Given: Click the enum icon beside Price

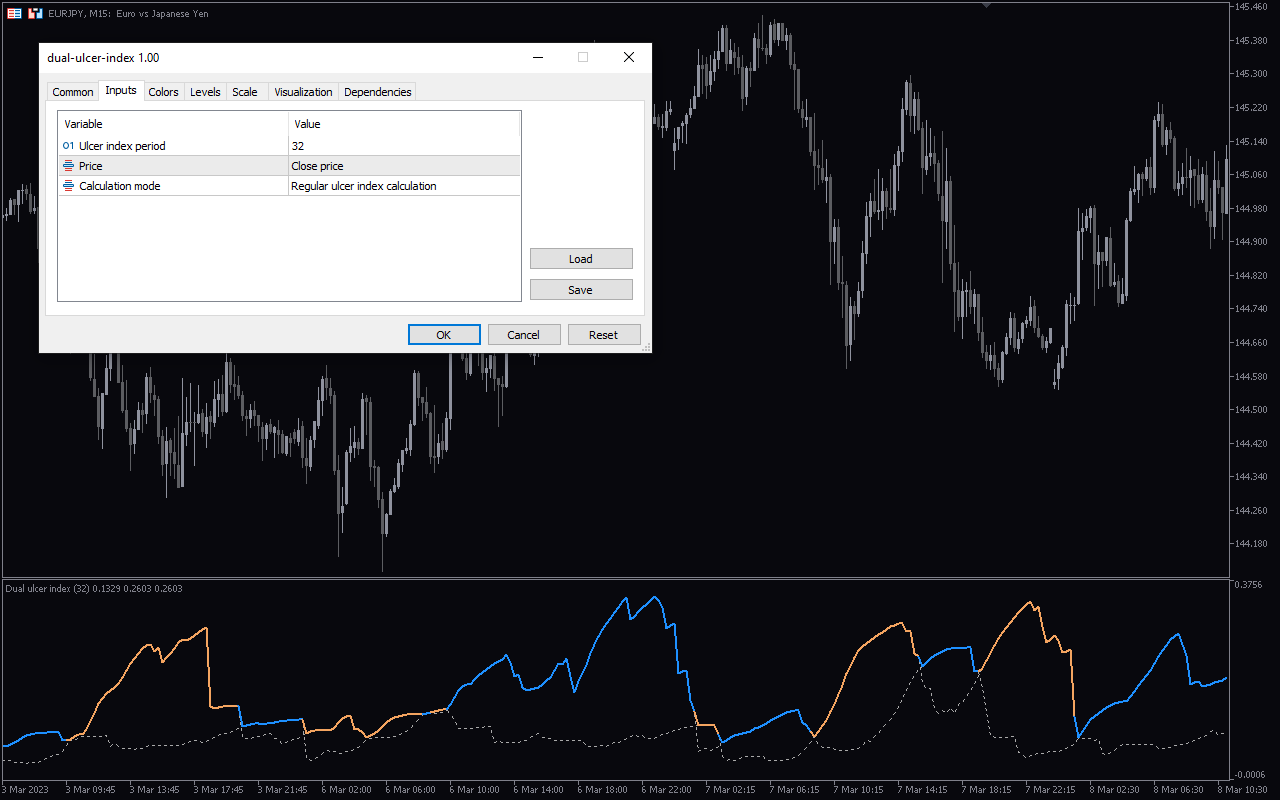Looking at the screenshot, I should (x=68, y=166).
